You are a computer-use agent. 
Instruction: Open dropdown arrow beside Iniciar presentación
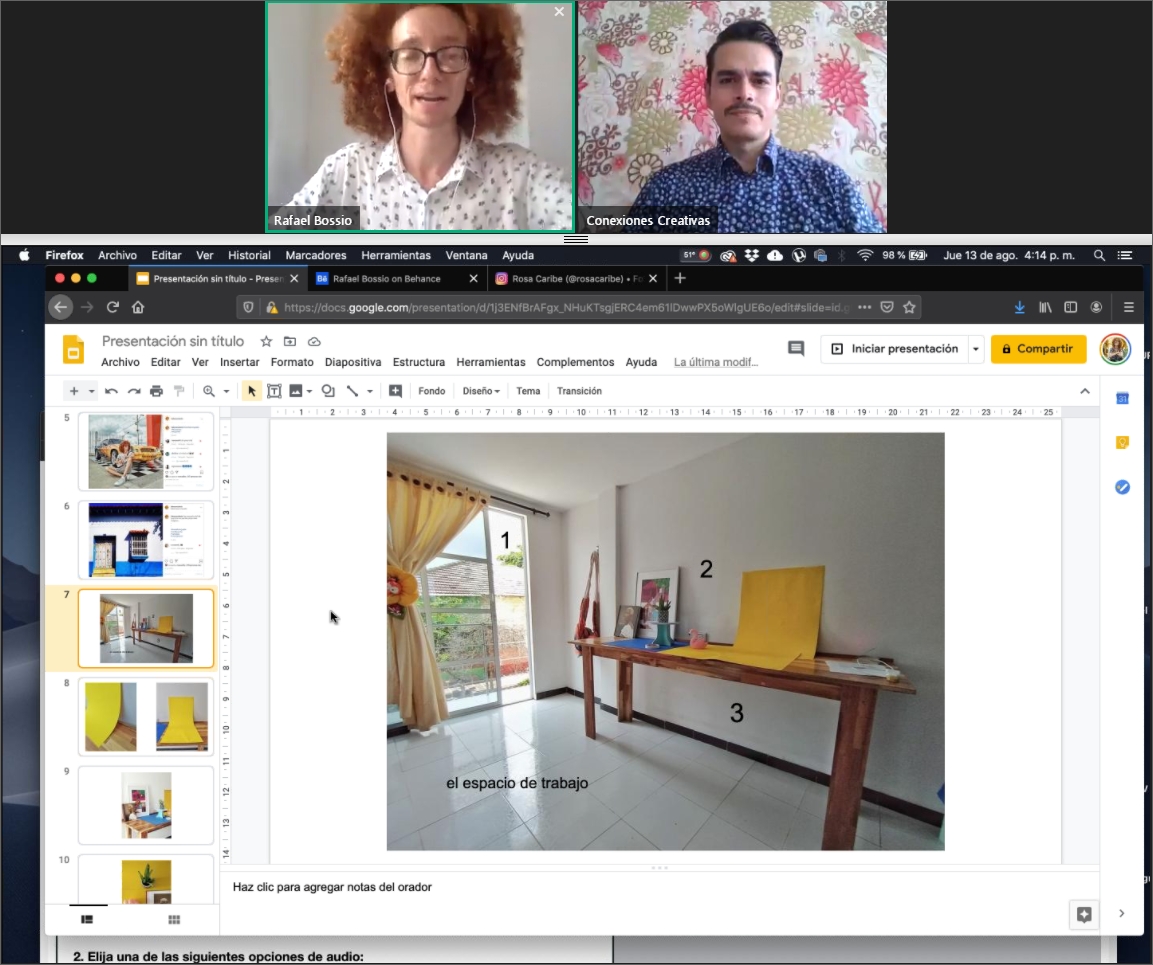[x=975, y=349]
